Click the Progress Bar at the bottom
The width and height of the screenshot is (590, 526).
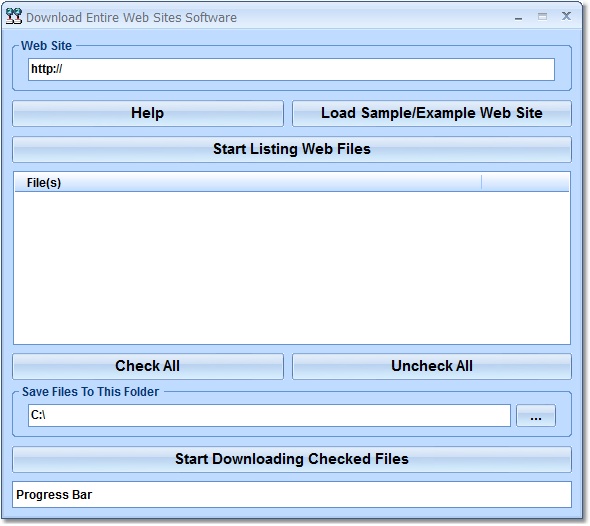(292, 494)
